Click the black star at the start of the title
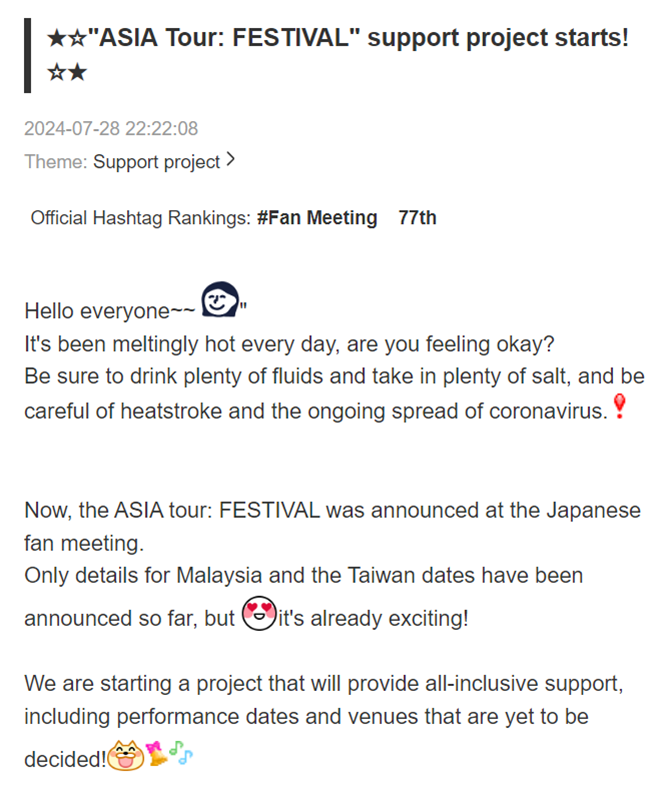670x790 pixels. [x=56, y=38]
